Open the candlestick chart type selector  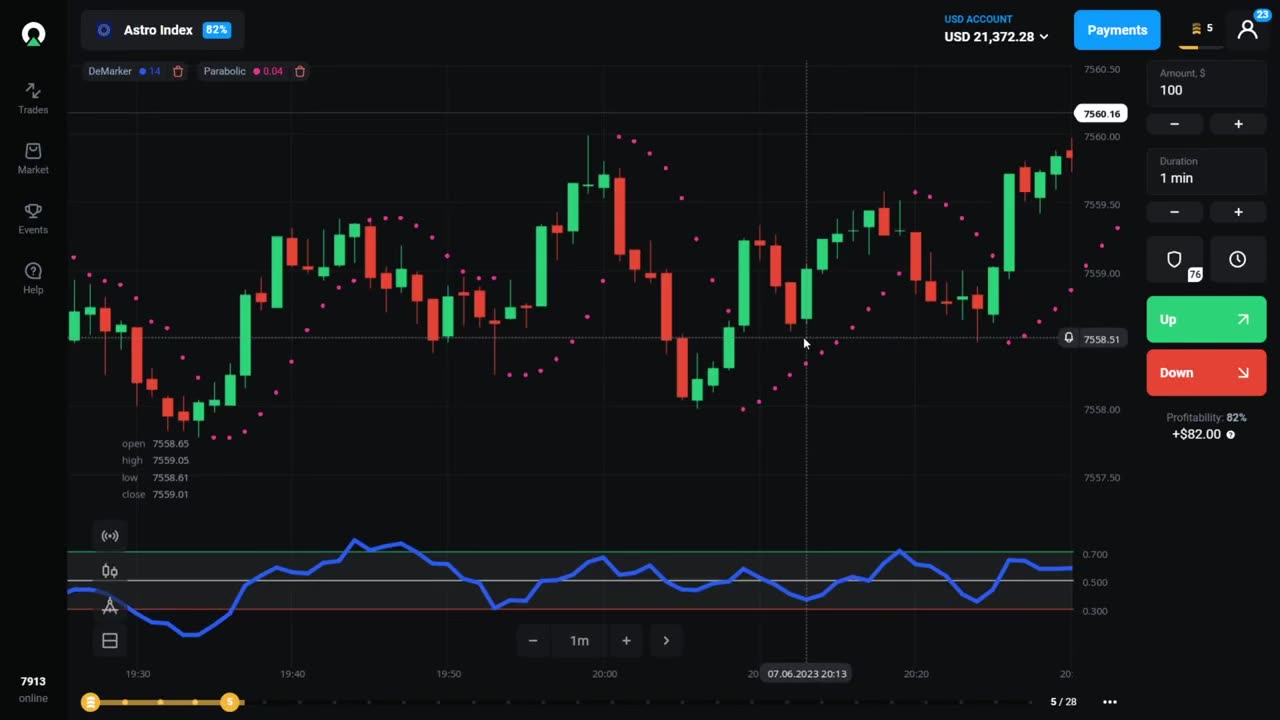(x=110, y=571)
